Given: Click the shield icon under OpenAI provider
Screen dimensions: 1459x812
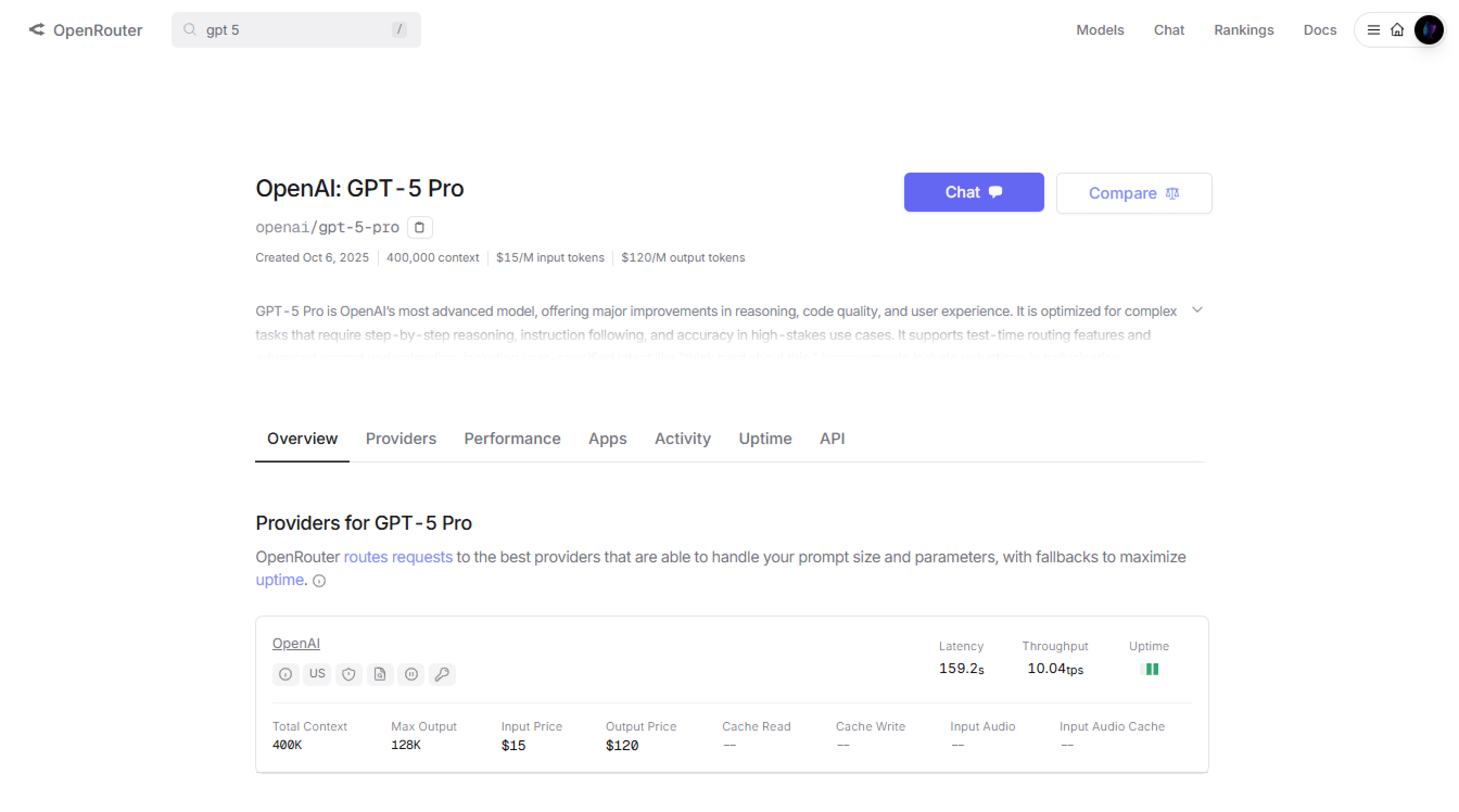Looking at the screenshot, I should (348, 674).
